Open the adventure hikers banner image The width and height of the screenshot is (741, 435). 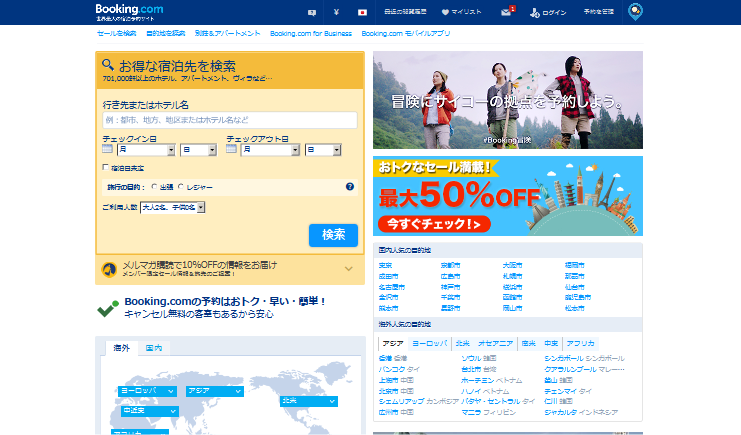[508, 100]
